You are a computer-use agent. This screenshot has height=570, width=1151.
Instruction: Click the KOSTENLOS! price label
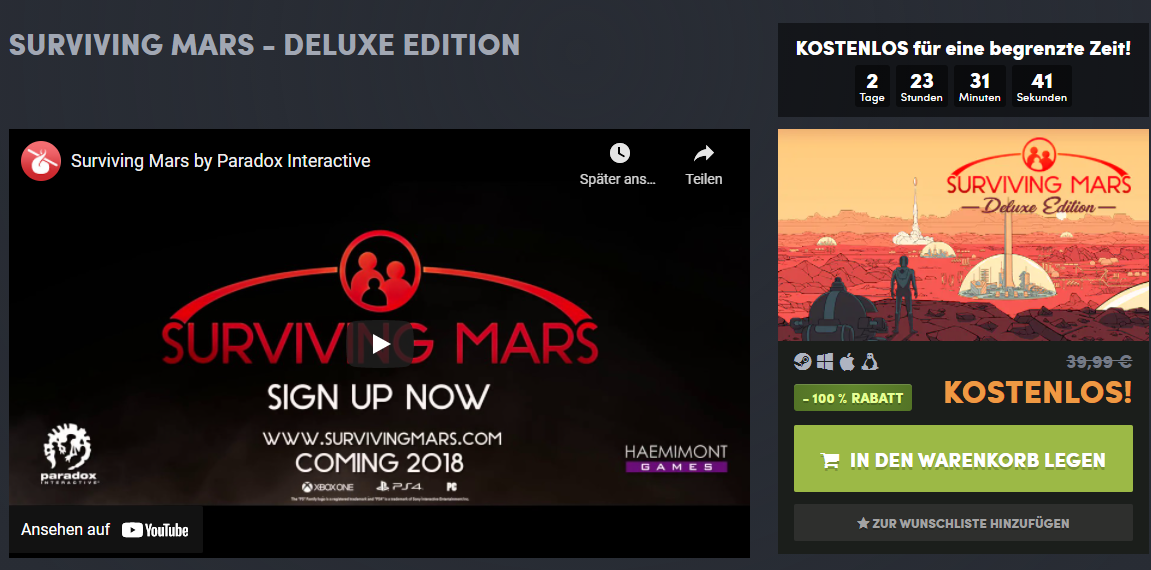[x=1037, y=394]
